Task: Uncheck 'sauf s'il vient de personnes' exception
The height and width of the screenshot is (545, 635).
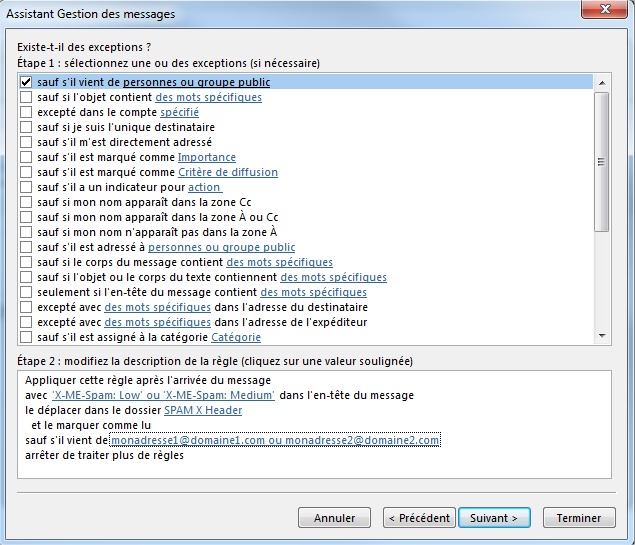Action: click(26, 82)
